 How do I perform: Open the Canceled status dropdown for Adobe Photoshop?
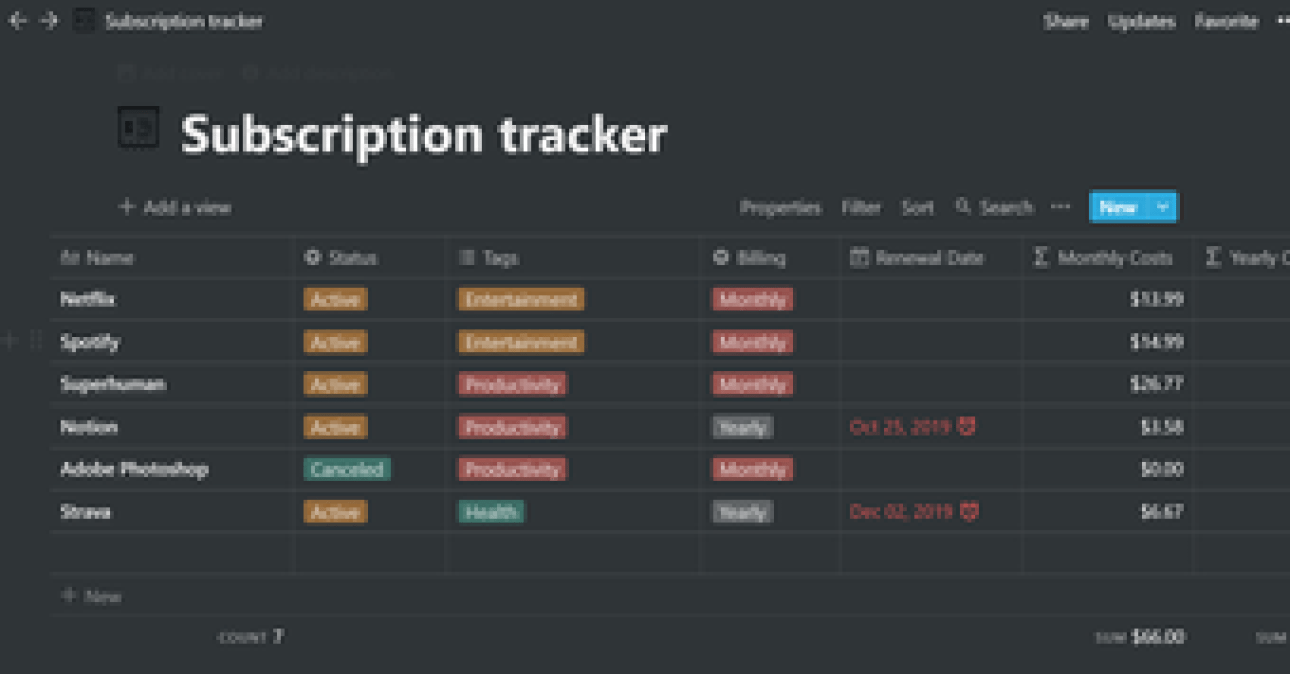(346, 469)
